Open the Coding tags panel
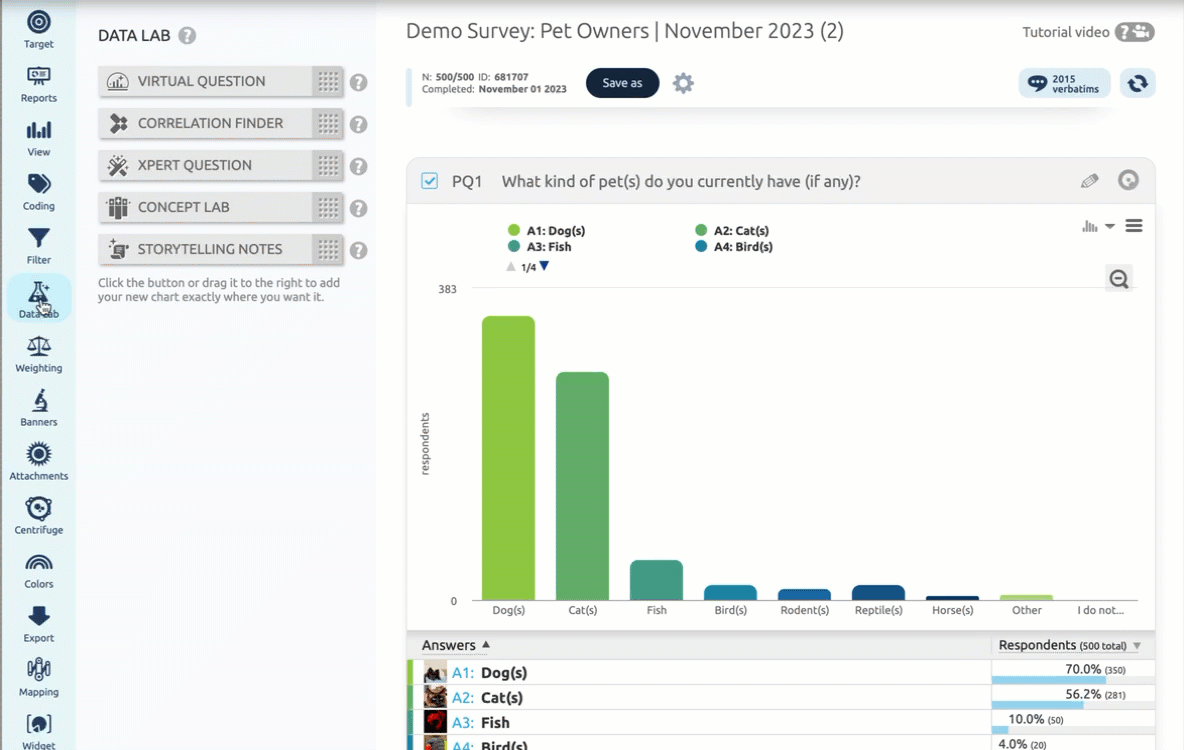Viewport: 1184px width, 750px height. pyautogui.click(x=39, y=191)
